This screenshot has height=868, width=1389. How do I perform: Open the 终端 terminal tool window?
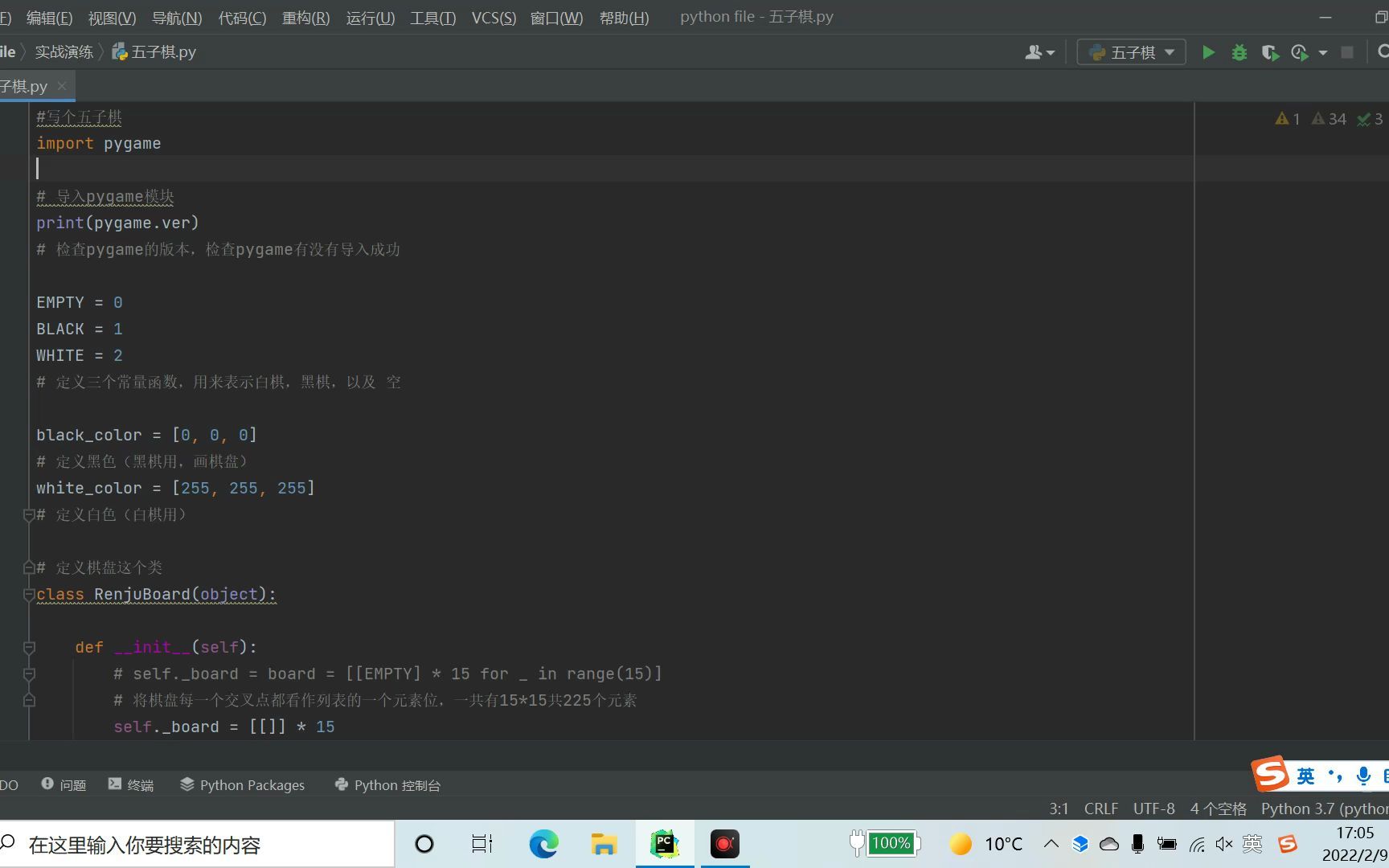[x=131, y=784]
